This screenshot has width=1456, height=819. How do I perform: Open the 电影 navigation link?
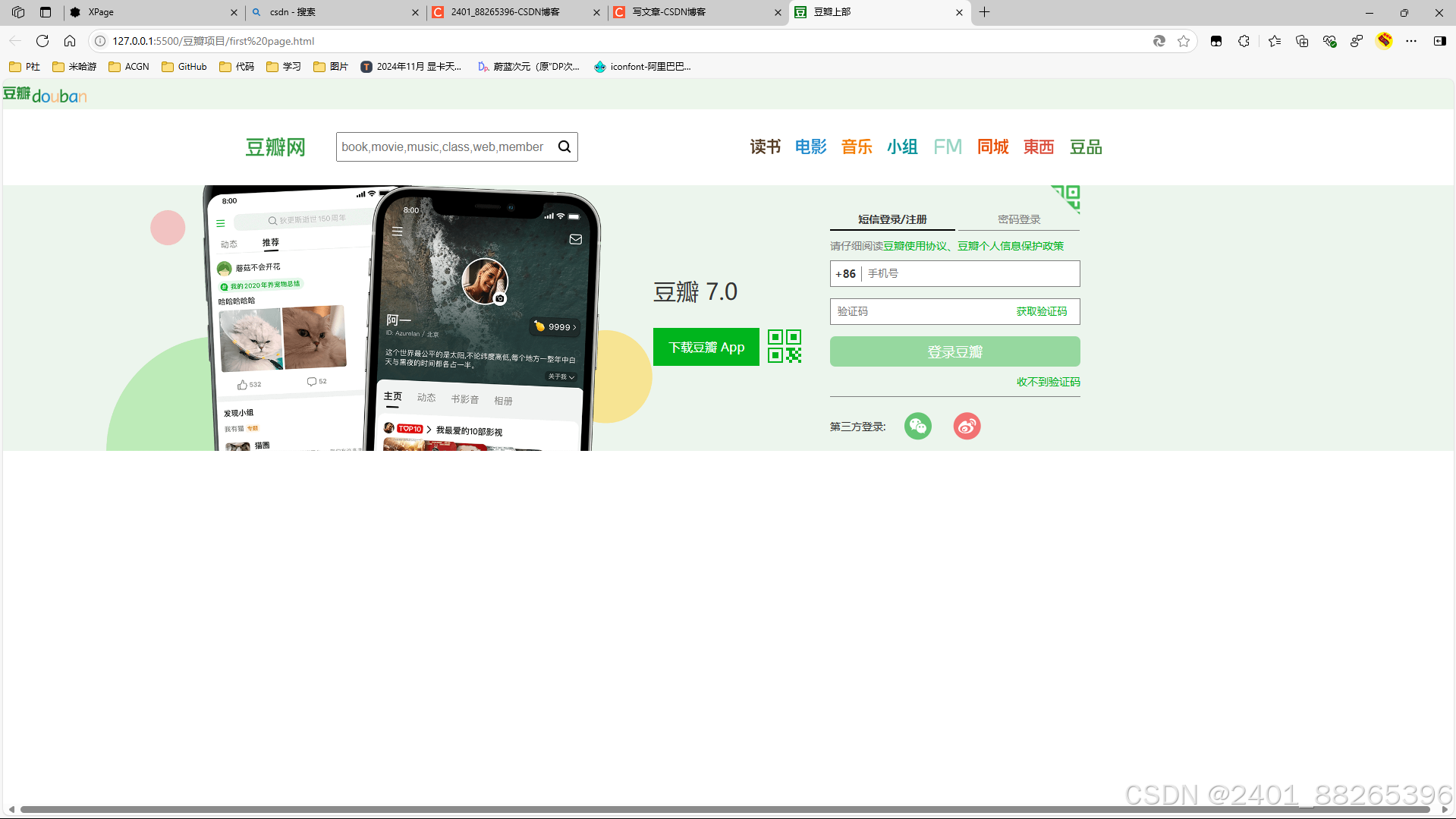pyautogui.click(x=810, y=146)
